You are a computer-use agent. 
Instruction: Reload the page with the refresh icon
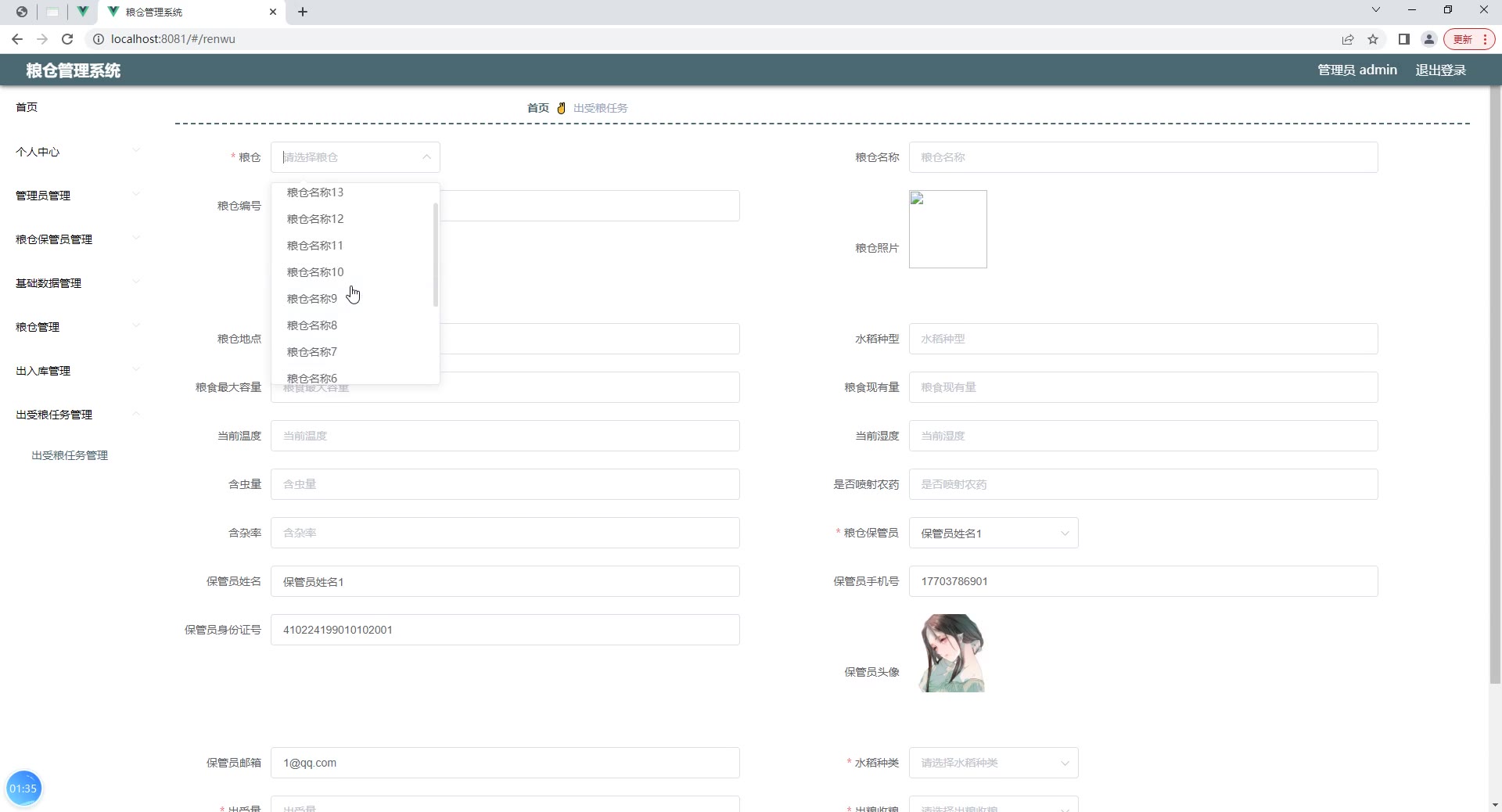point(67,39)
